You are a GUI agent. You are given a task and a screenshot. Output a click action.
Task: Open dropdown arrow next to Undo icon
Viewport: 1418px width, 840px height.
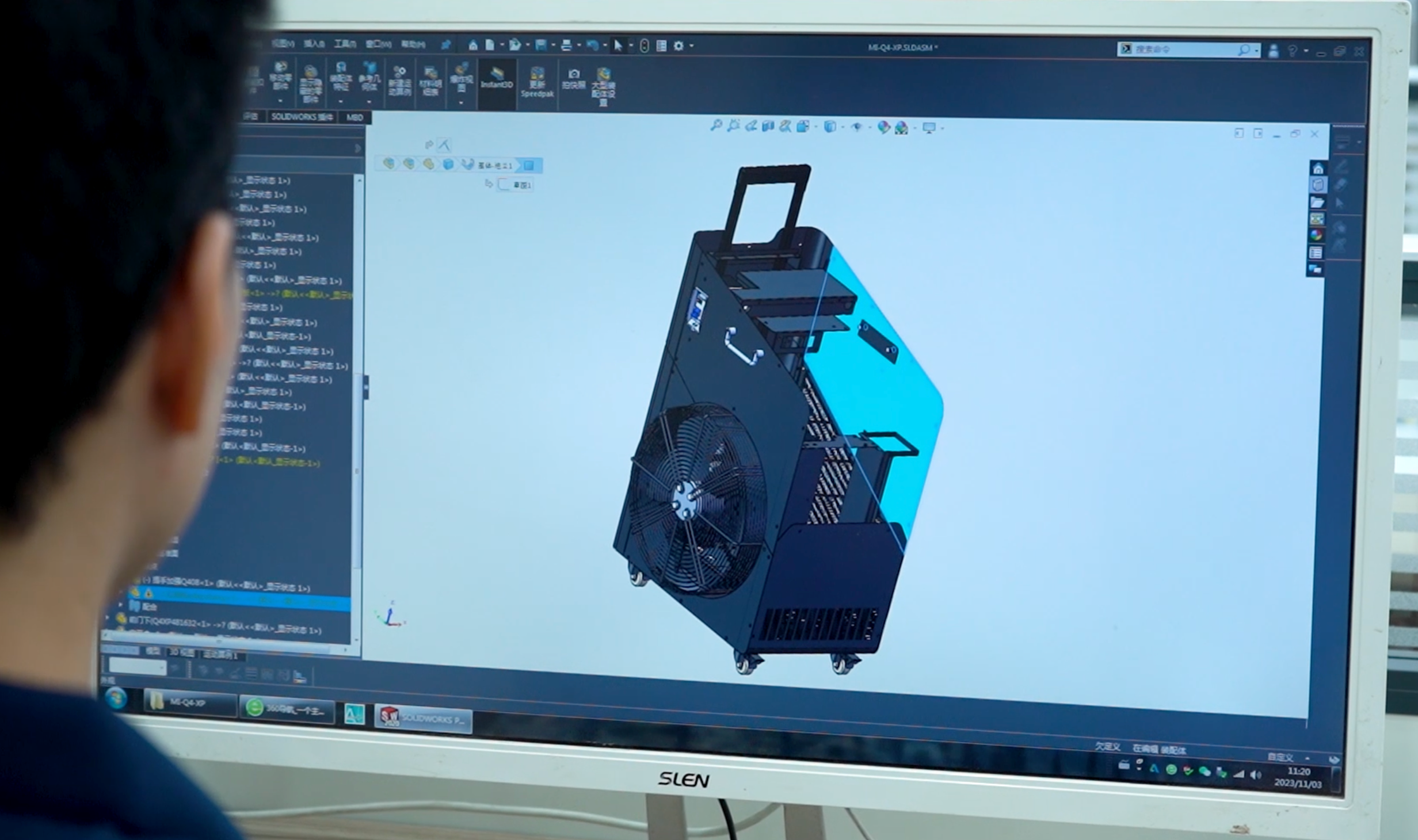pos(605,45)
